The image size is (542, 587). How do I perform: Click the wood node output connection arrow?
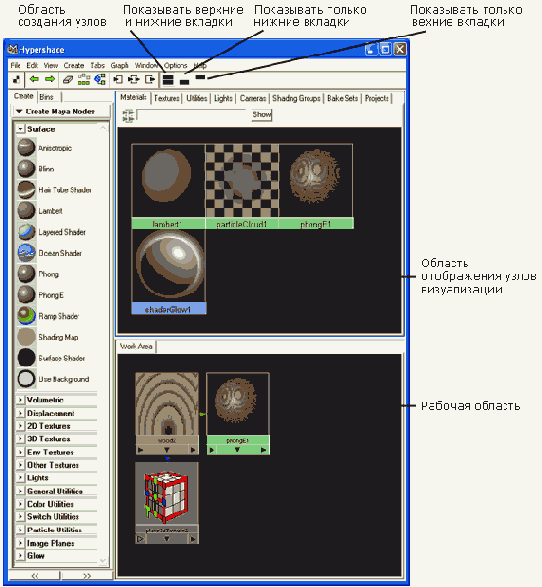click(x=193, y=450)
